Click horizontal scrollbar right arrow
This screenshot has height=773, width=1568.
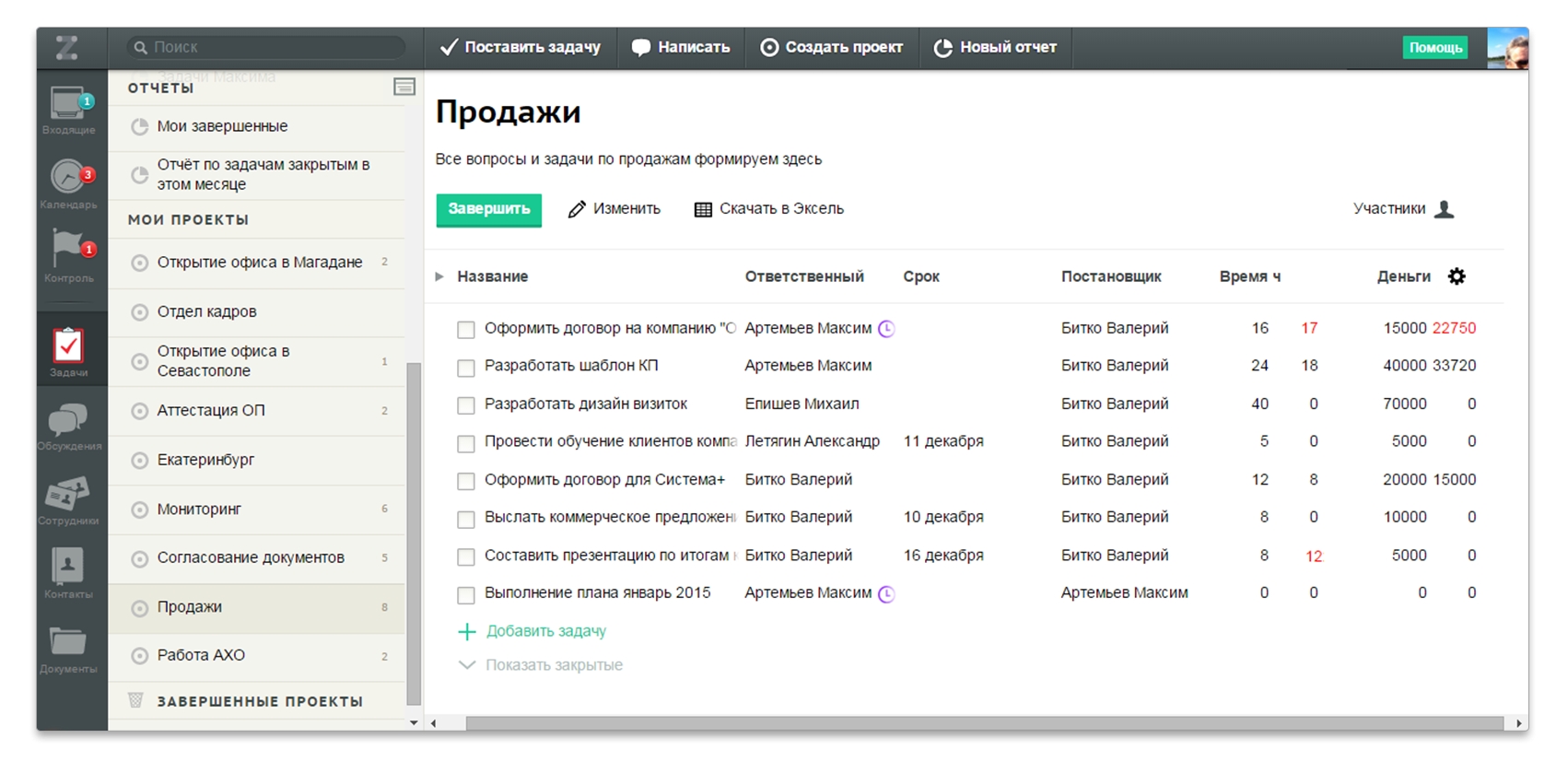tap(1519, 723)
